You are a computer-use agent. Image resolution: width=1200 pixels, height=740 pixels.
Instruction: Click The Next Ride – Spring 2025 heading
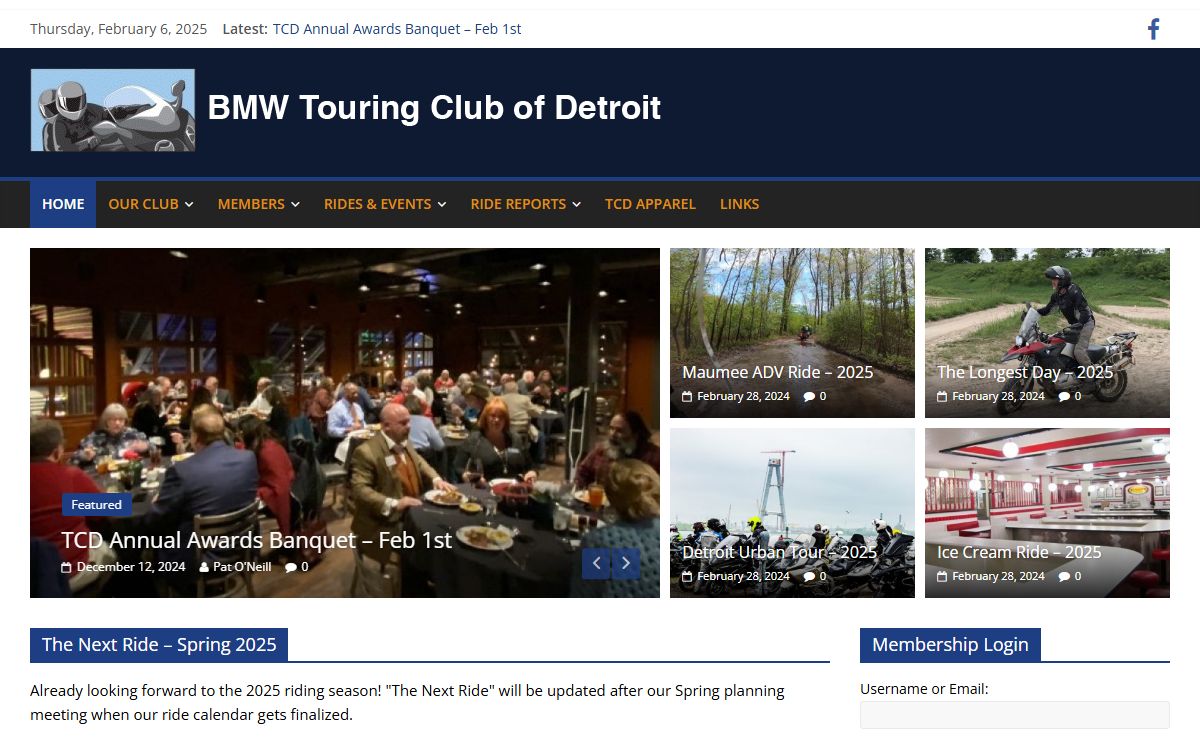point(159,645)
